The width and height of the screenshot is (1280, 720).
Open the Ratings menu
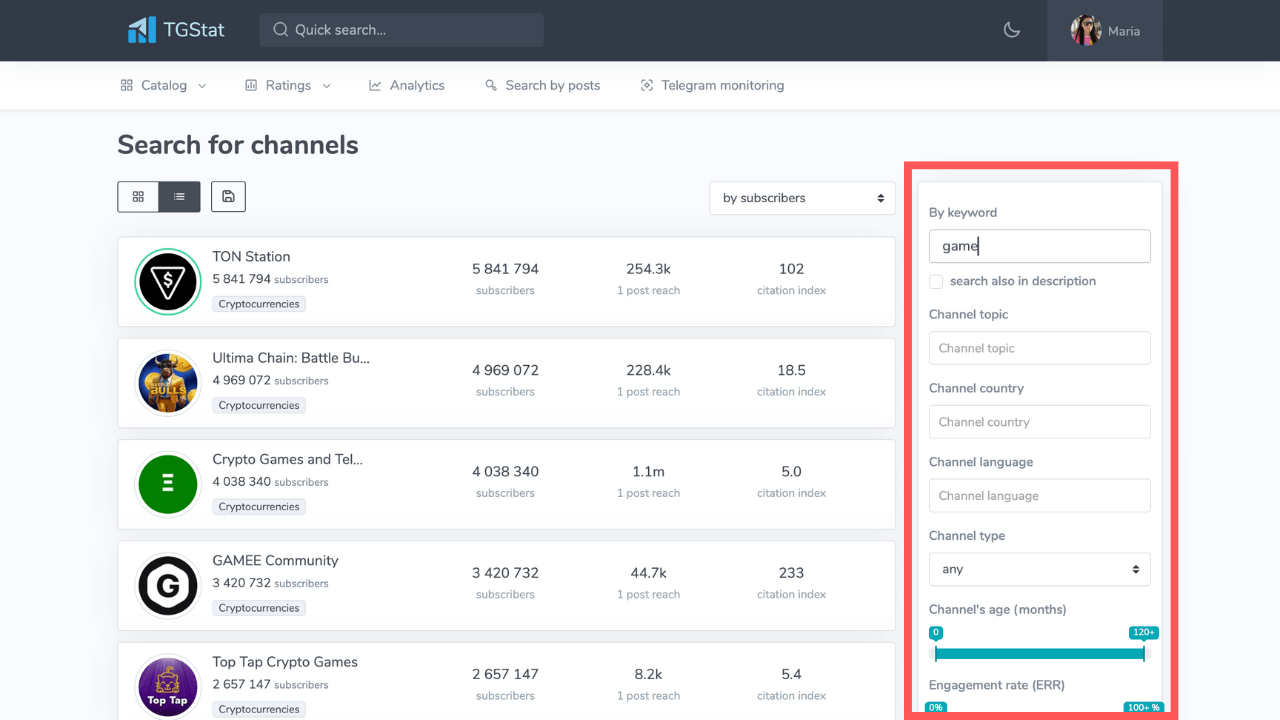click(x=288, y=86)
